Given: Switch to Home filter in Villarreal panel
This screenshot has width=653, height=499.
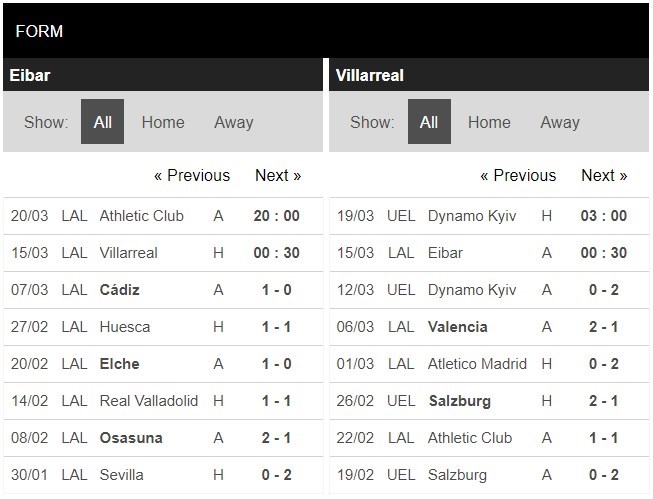Looking at the screenshot, I should [x=489, y=122].
